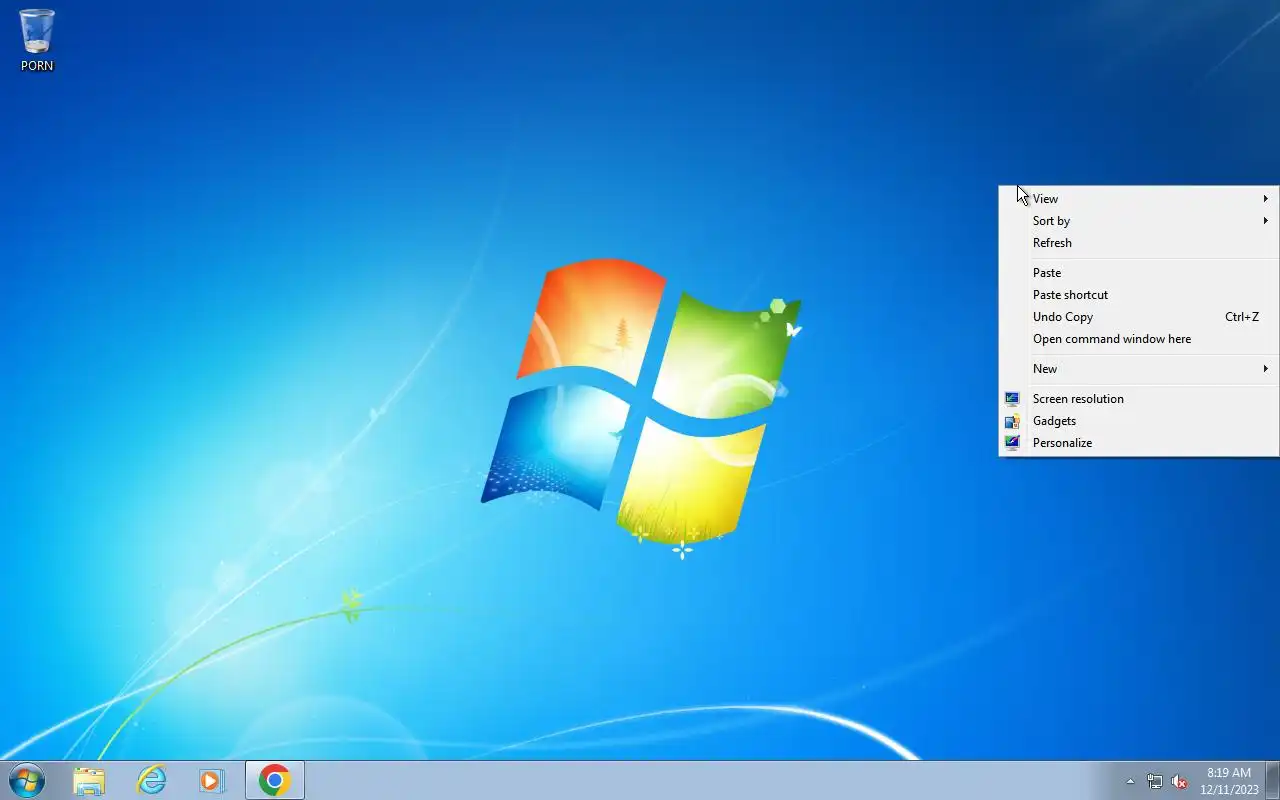Launch Windows Explorer from the taskbar

tap(89, 780)
